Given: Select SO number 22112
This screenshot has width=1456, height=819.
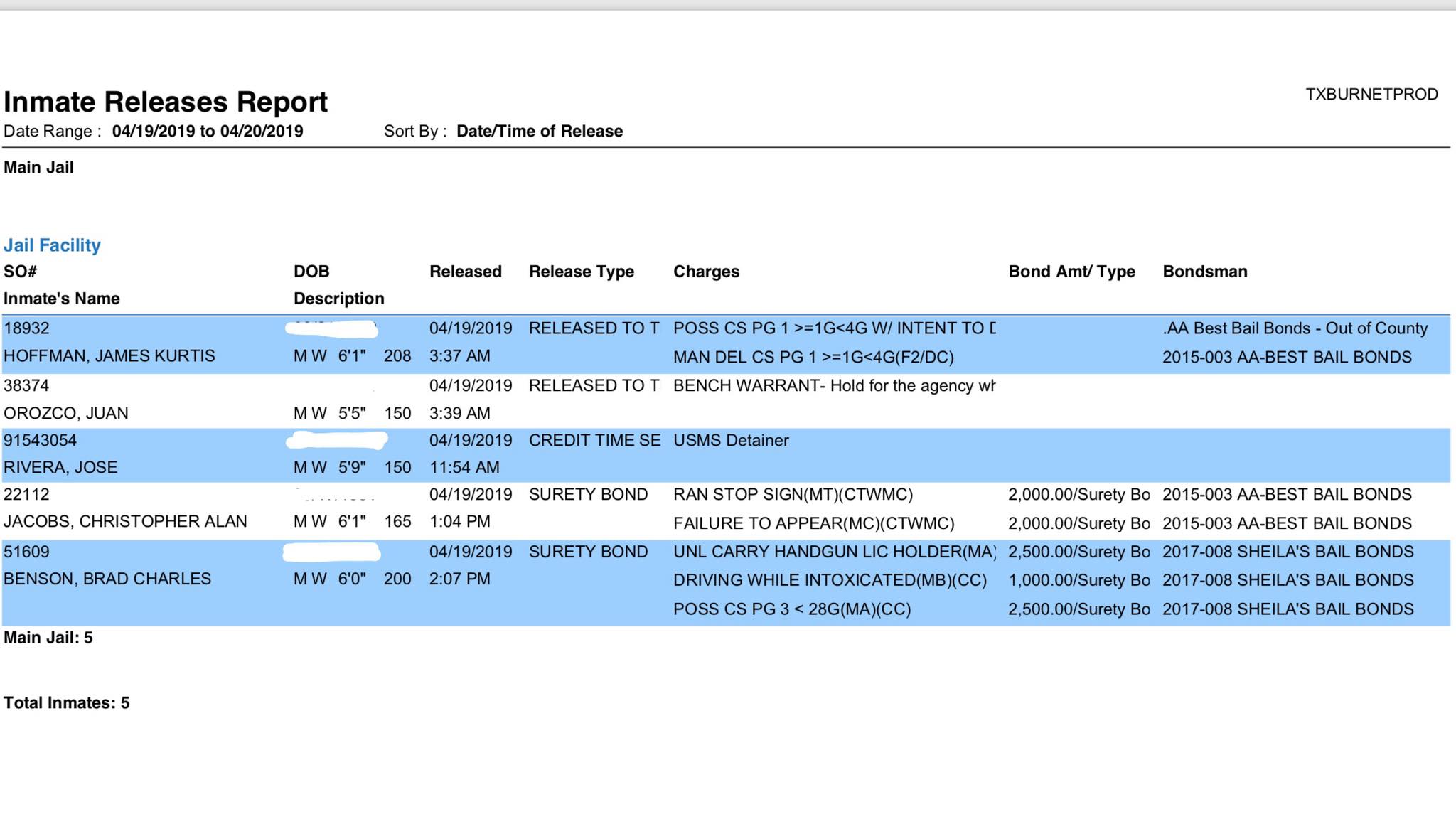Looking at the screenshot, I should coord(26,494).
